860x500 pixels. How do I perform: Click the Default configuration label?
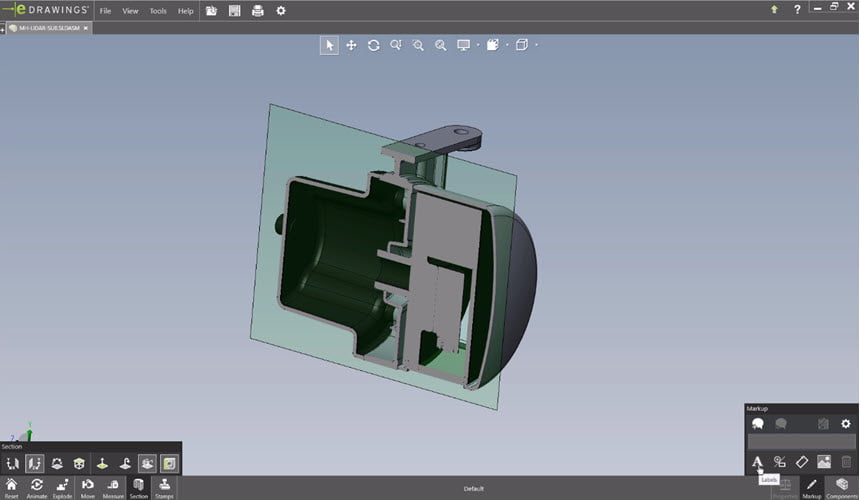(x=473, y=488)
